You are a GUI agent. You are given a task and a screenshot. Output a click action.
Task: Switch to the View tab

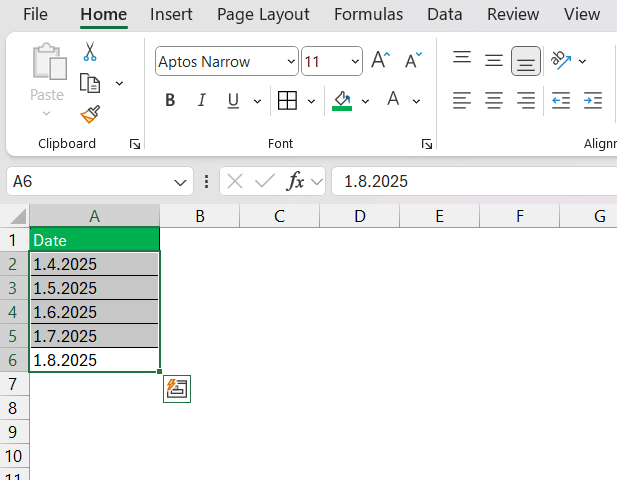click(582, 15)
